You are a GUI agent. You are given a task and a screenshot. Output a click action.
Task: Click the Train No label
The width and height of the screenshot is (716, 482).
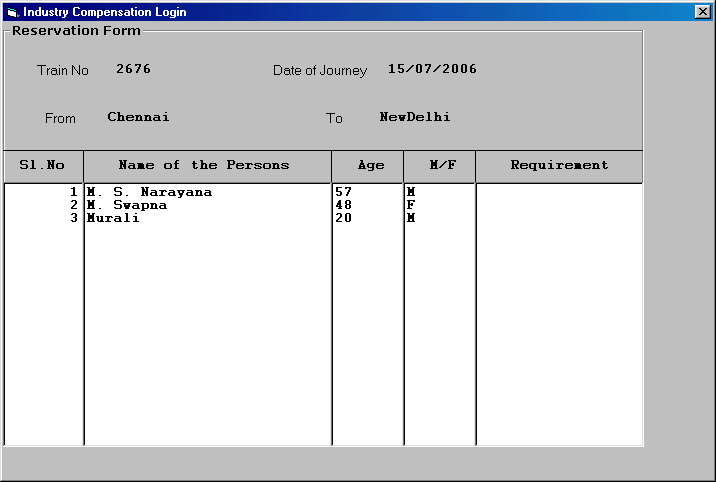(x=63, y=70)
